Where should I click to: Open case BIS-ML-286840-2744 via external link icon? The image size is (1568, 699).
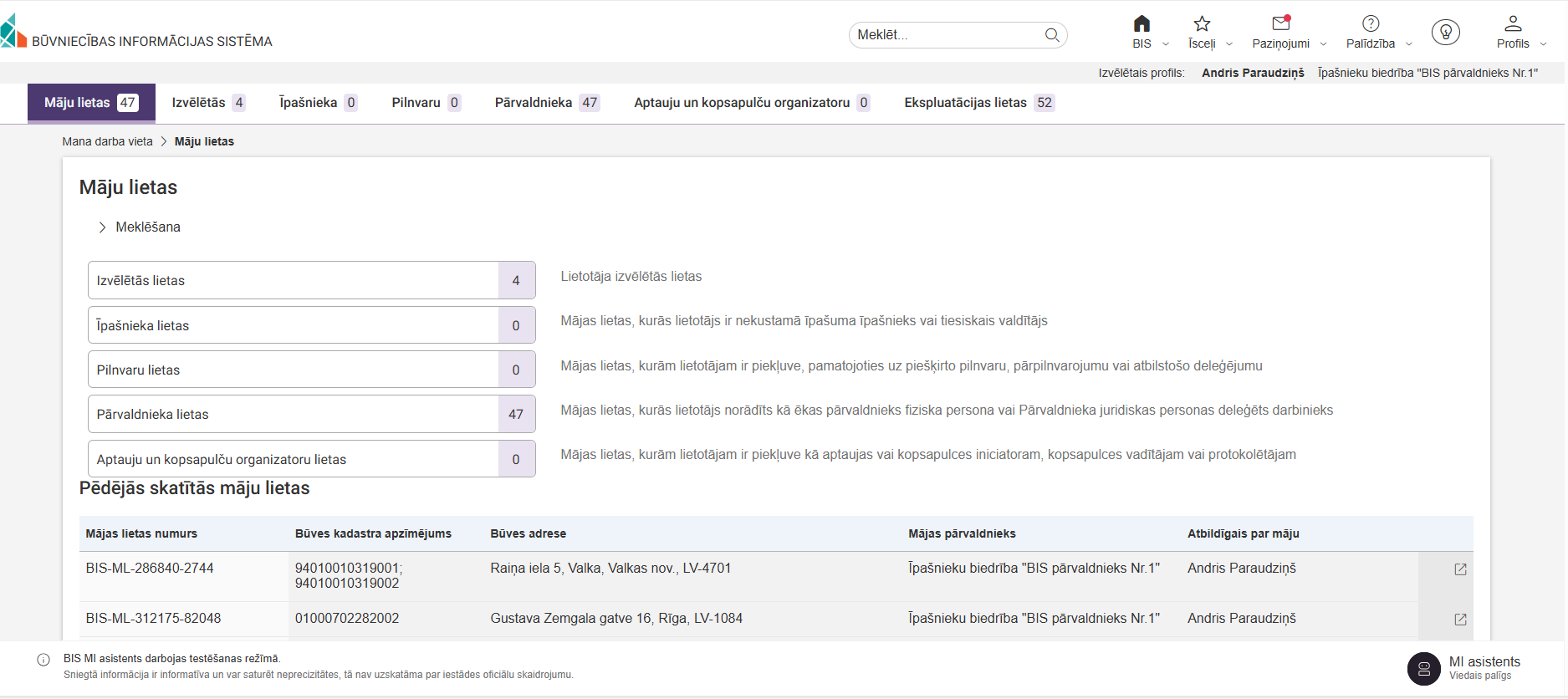[x=1460, y=569]
